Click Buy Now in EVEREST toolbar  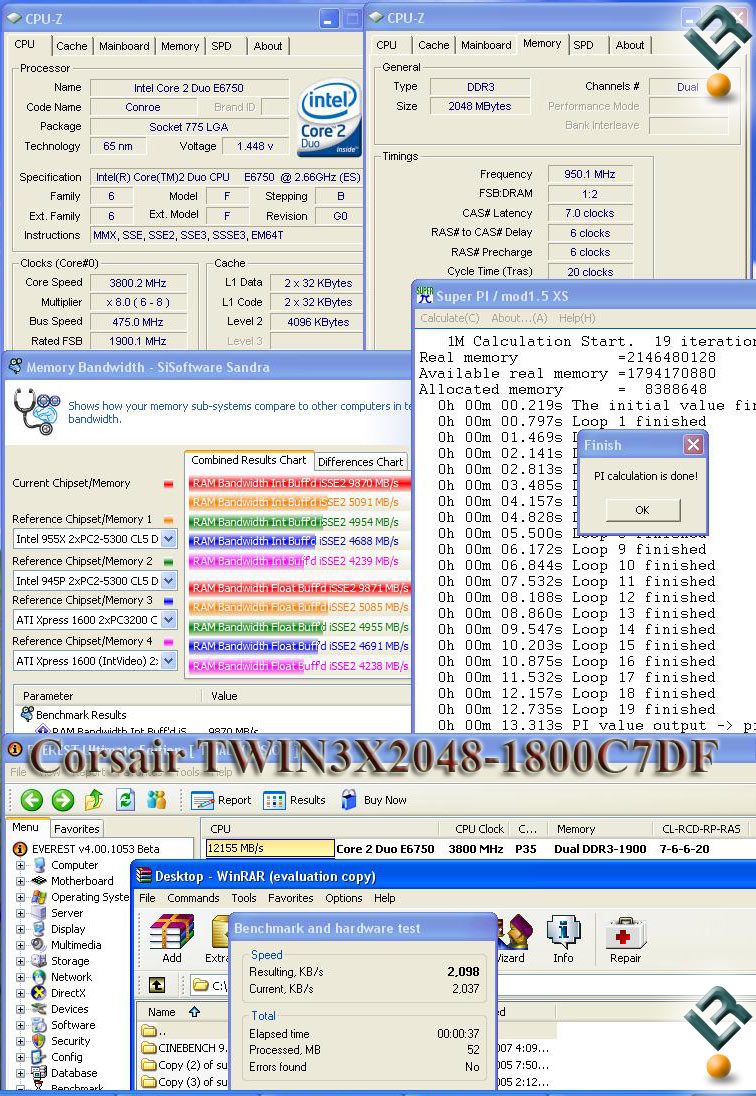373,800
